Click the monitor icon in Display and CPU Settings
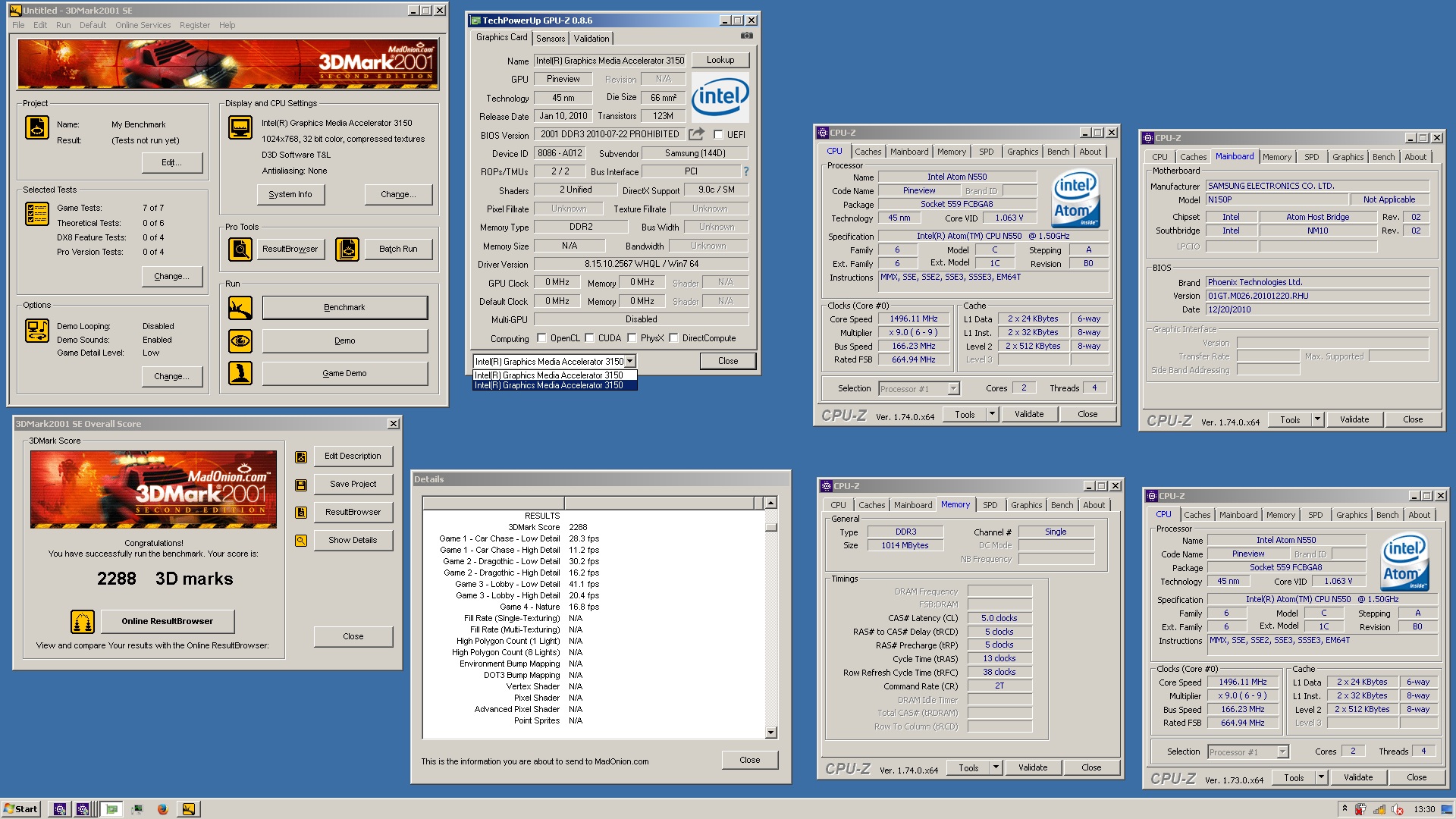The height and width of the screenshot is (819, 1456). (x=240, y=127)
